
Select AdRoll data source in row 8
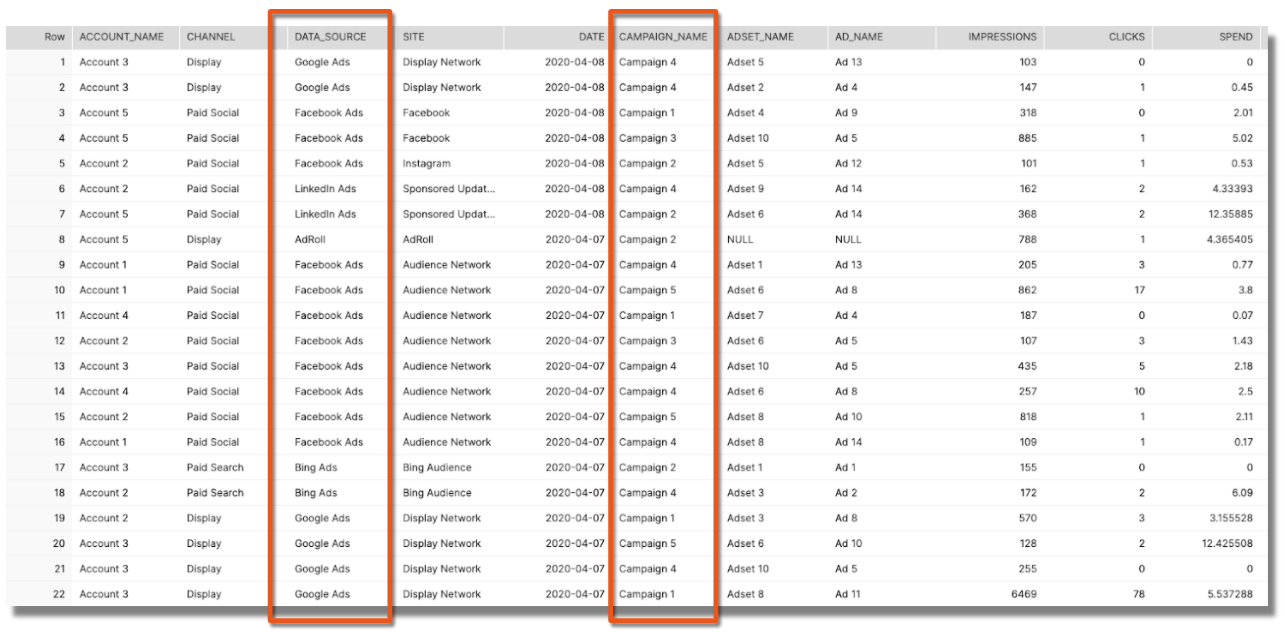coord(310,240)
